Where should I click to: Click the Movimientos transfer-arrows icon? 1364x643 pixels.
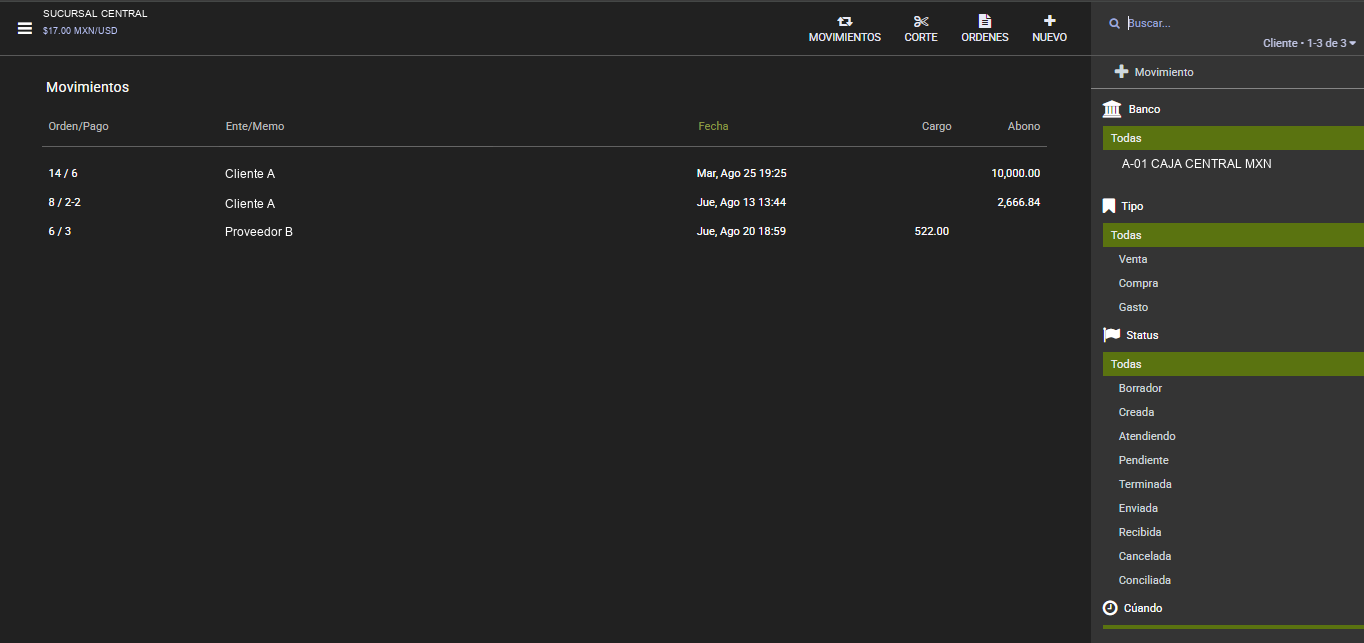point(845,21)
